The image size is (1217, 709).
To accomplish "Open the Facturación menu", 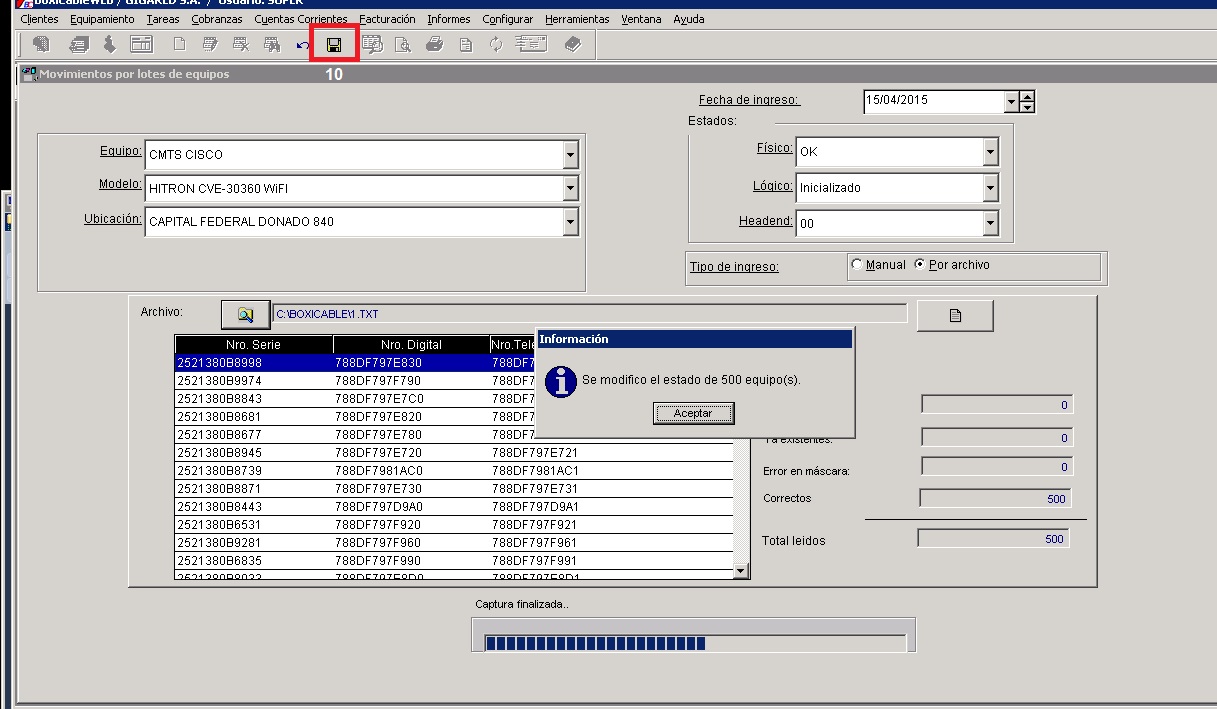I will click(x=387, y=19).
